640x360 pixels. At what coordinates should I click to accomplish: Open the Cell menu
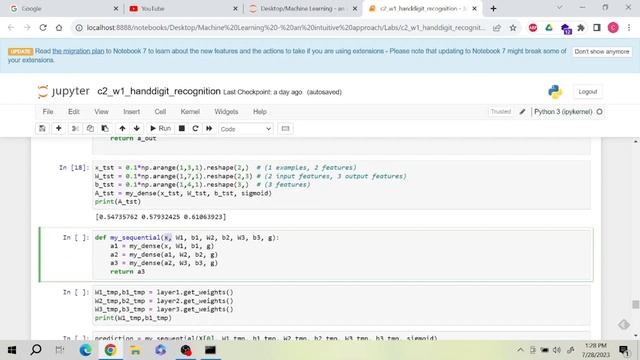click(160, 111)
